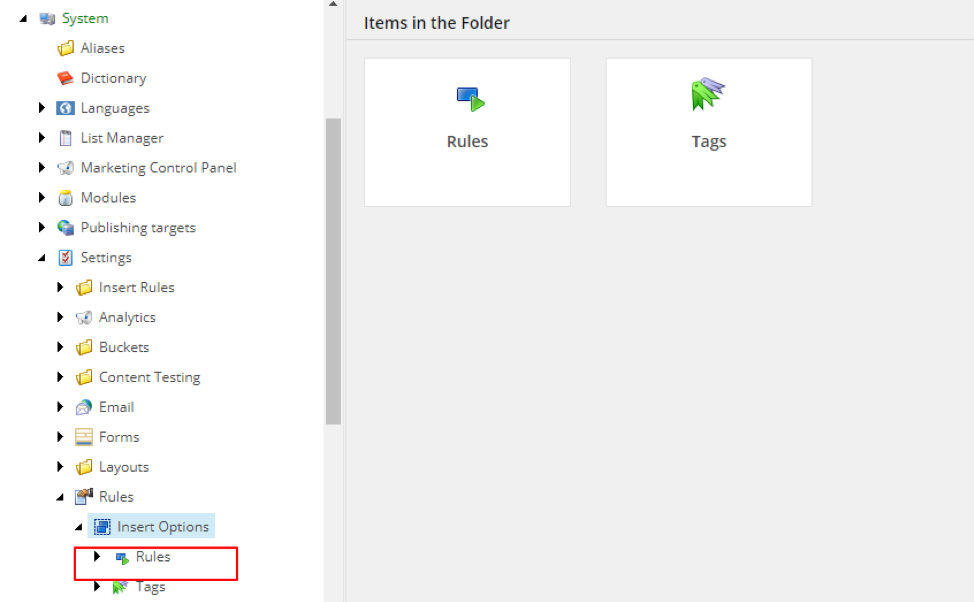This screenshot has width=974, height=602.
Task: Select Aliases in the System tree
Action: [102, 48]
